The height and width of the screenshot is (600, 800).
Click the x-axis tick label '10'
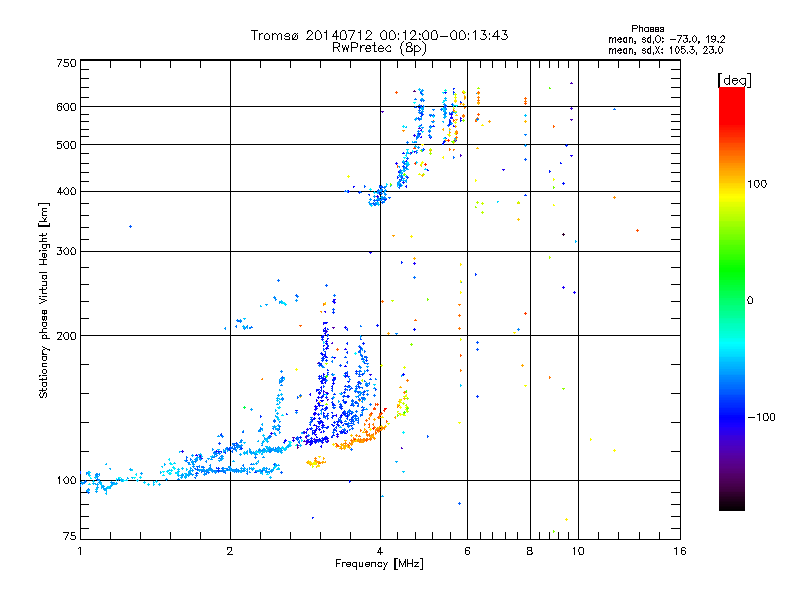(578, 551)
